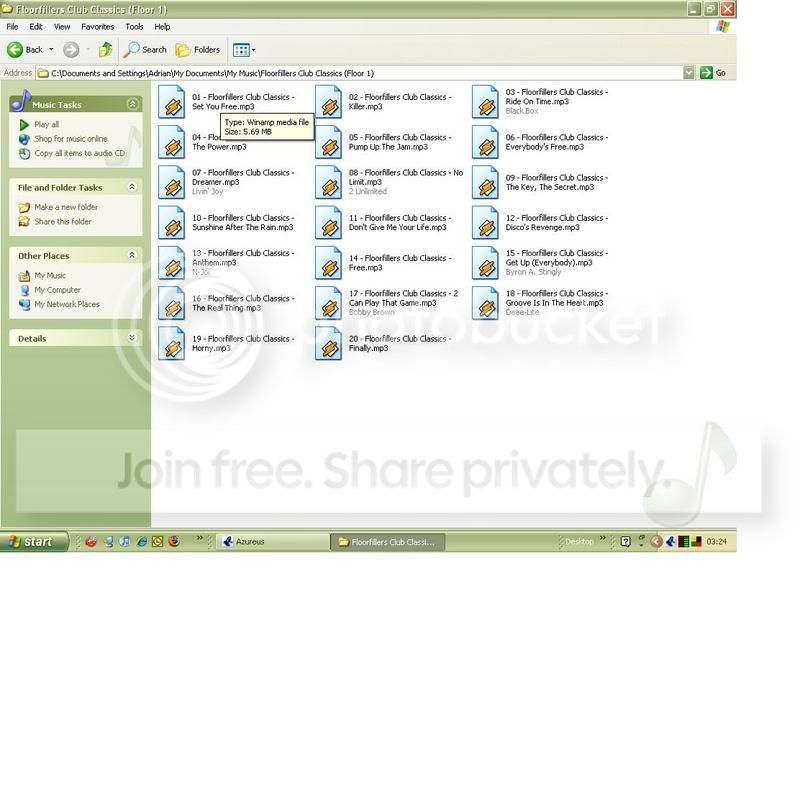Select the 08 No Limit.mp3 file icon

(329, 182)
